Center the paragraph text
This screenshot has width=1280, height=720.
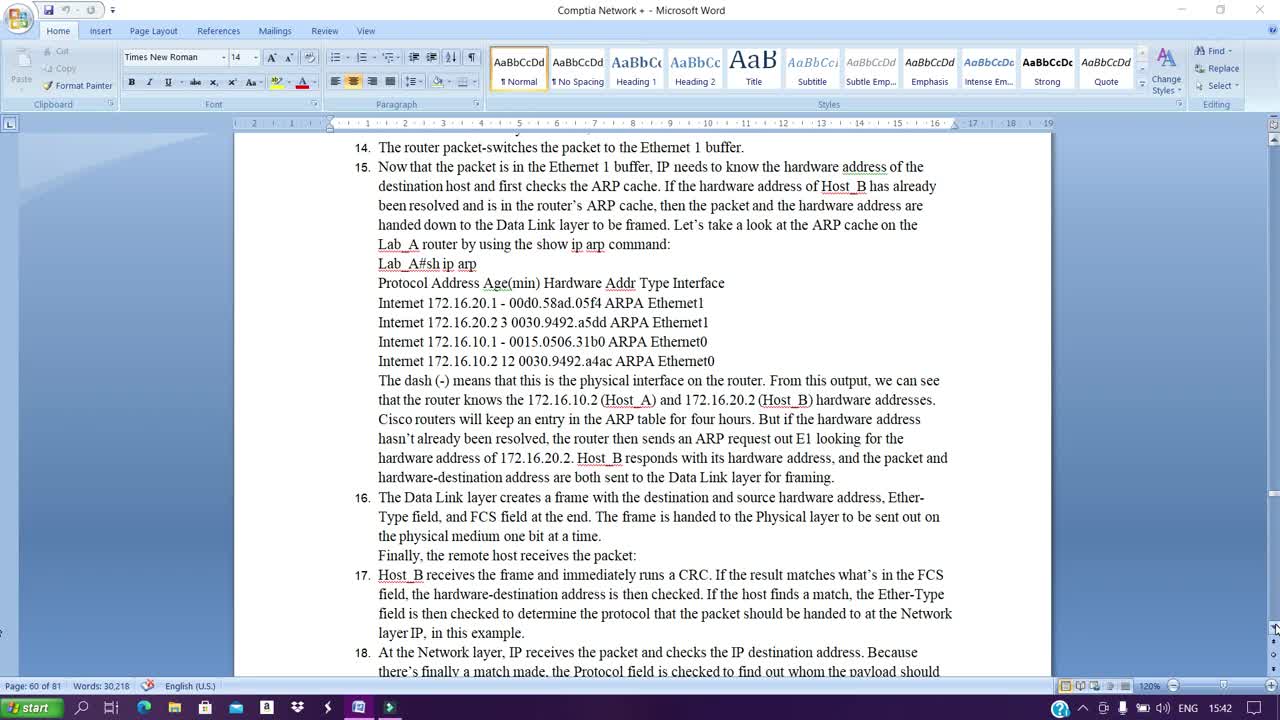[353, 82]
